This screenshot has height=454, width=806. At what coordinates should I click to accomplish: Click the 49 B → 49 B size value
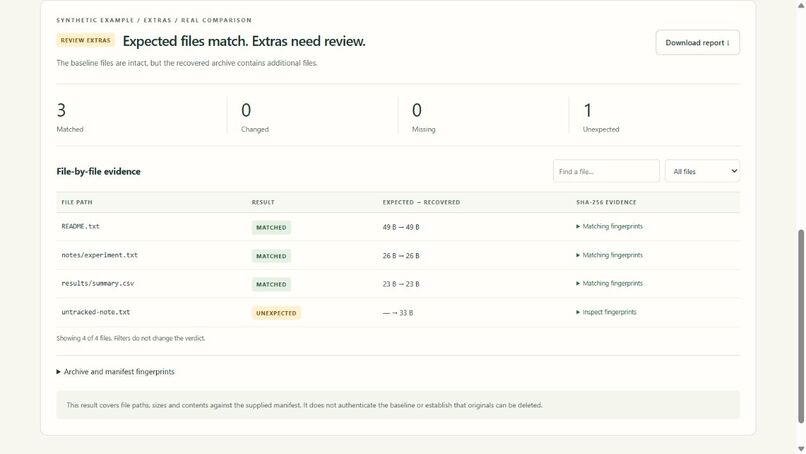(401, 227)
